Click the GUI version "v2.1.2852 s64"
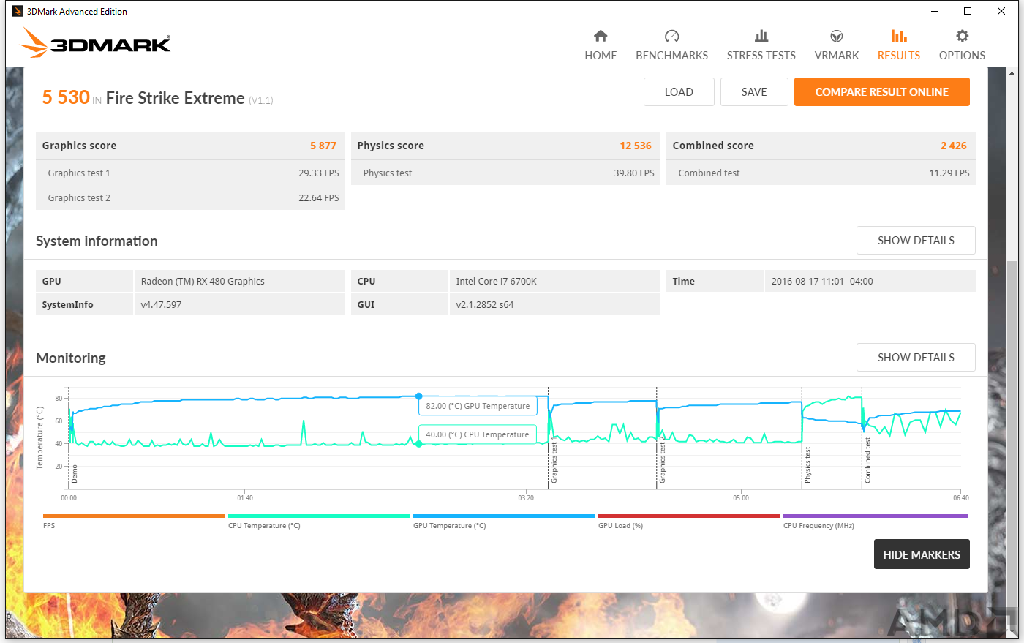1024x643 pixels. 485,304
